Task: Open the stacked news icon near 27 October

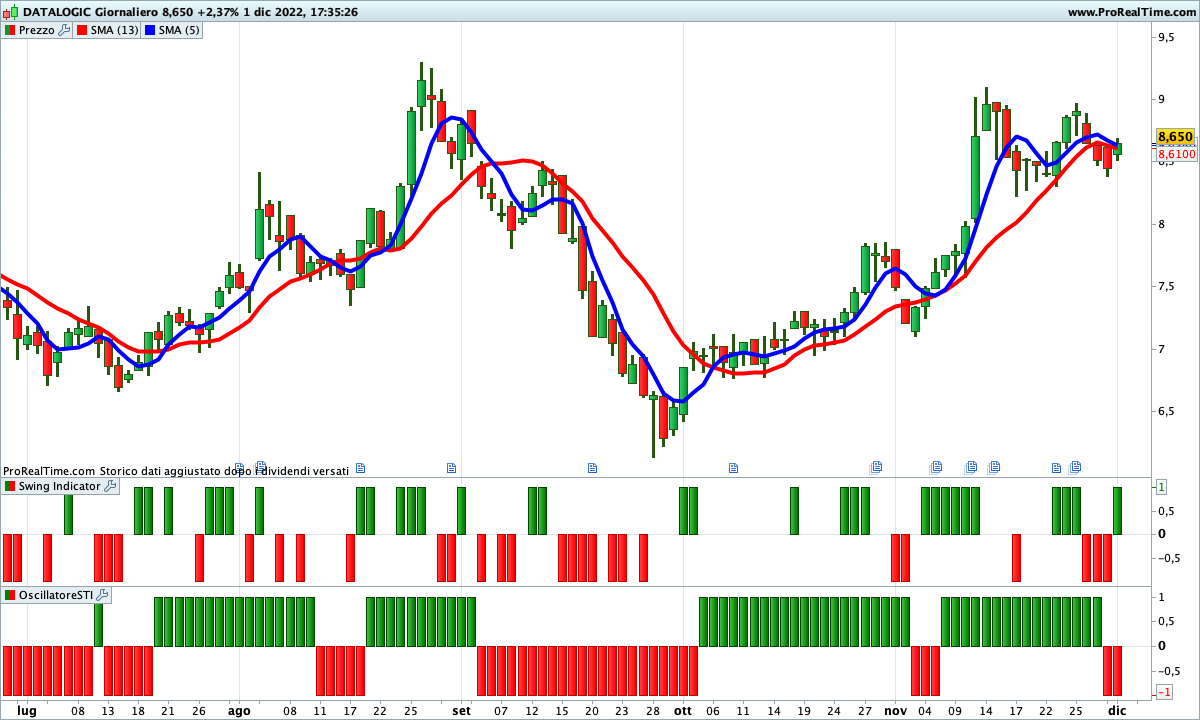Action: click(x=876, y=467)
